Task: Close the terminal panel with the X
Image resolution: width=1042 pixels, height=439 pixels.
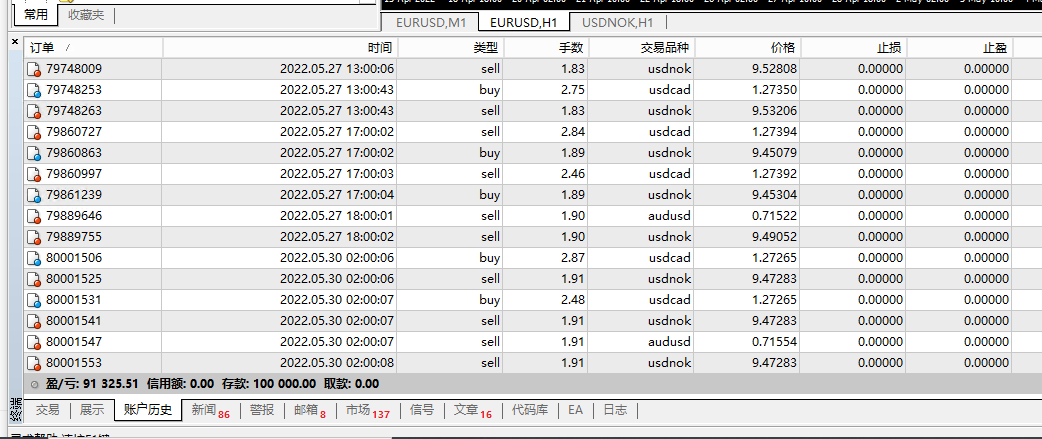Action: point(14,44)
